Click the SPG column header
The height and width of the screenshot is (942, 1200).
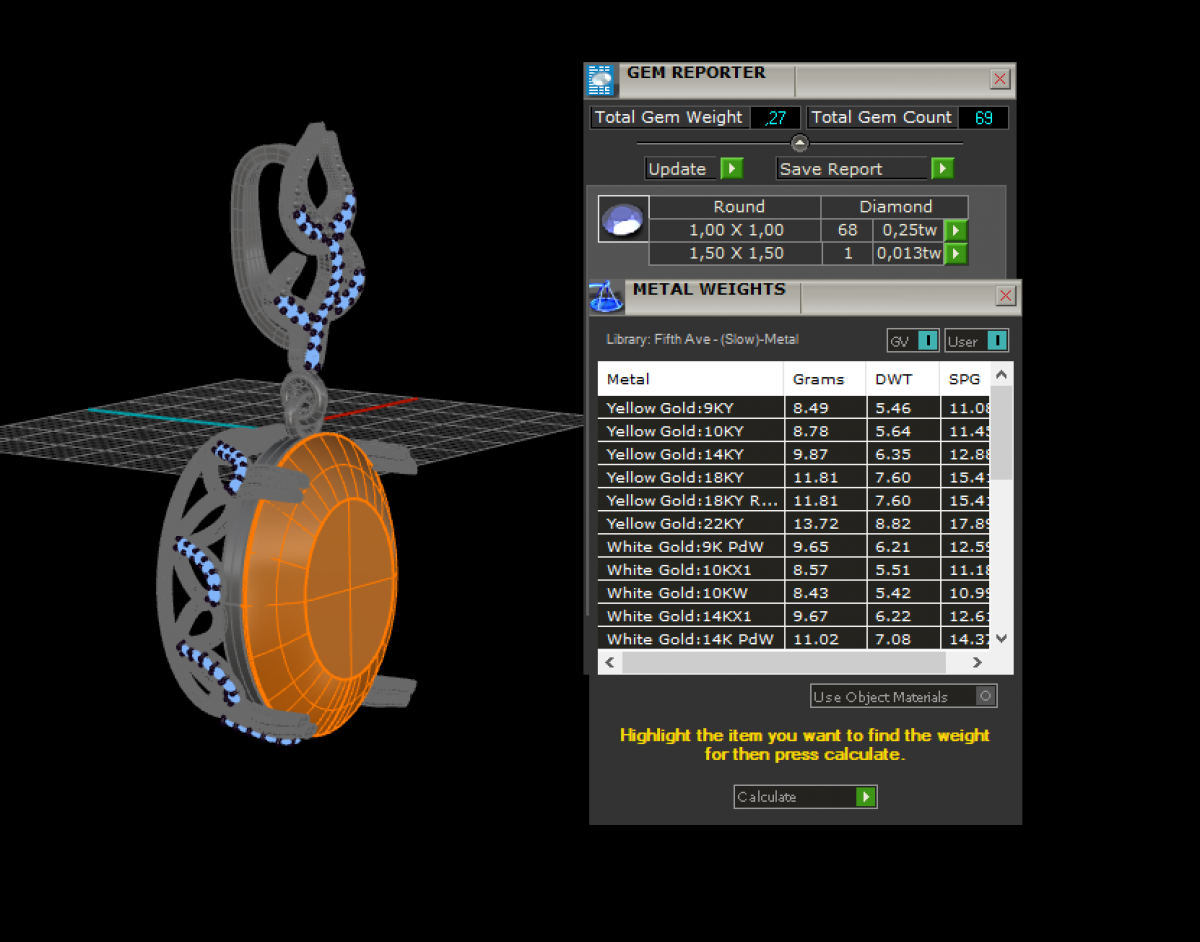click(965, 379)
